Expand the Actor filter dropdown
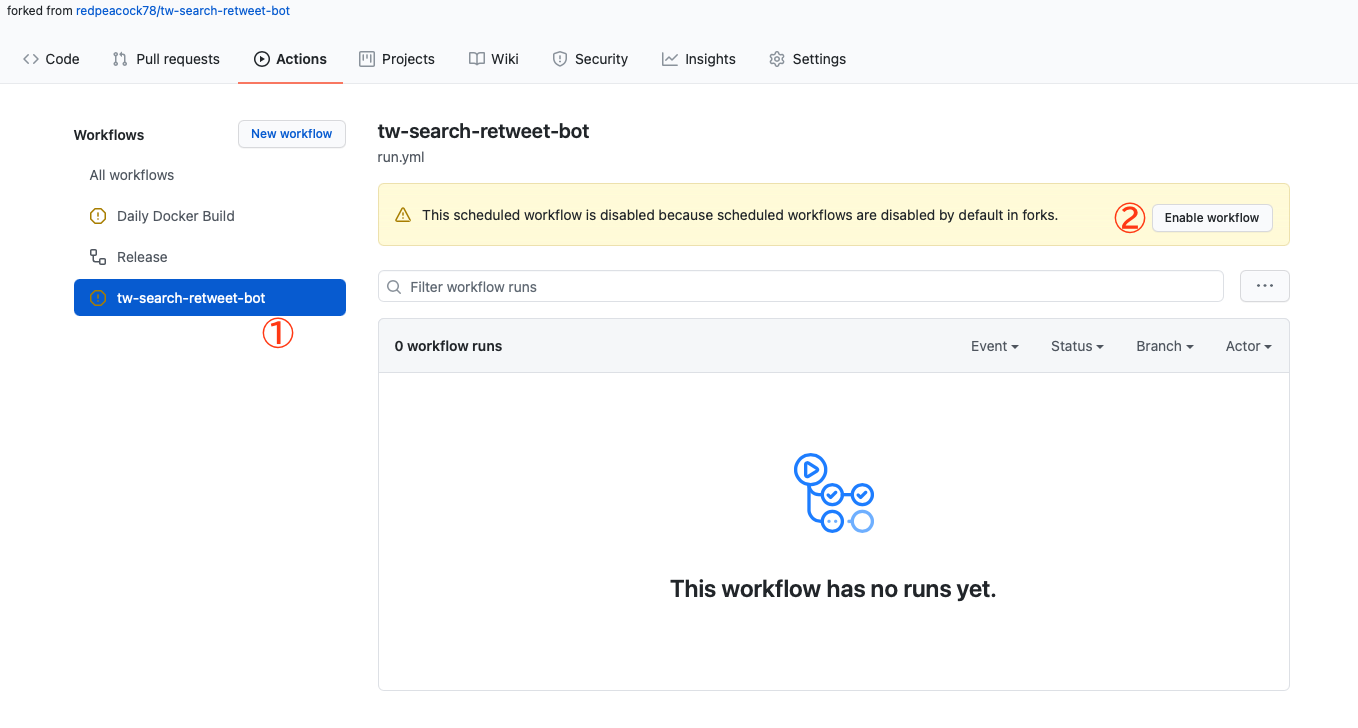This screenshot has height=728, width=1358. (x=1249, y=346)
